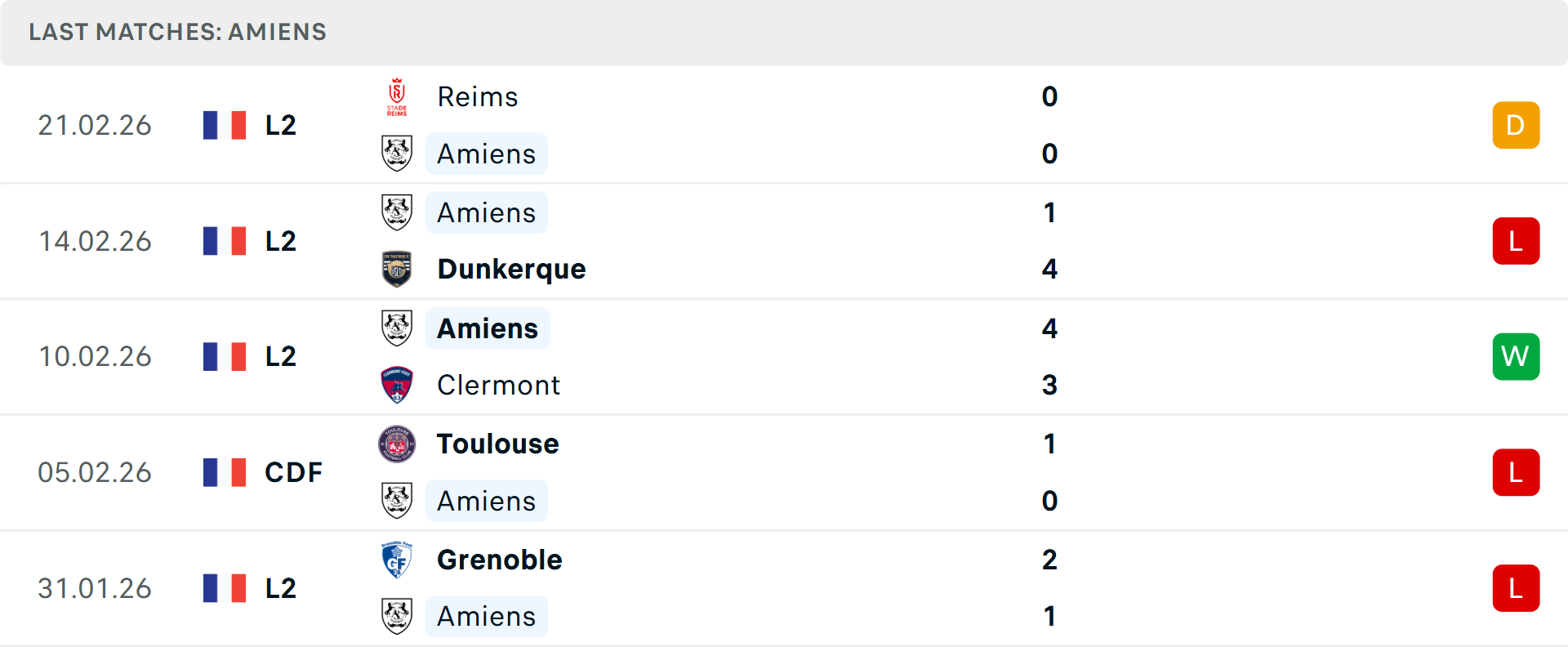
Task: Open the Reims team name
Action: 477,96
